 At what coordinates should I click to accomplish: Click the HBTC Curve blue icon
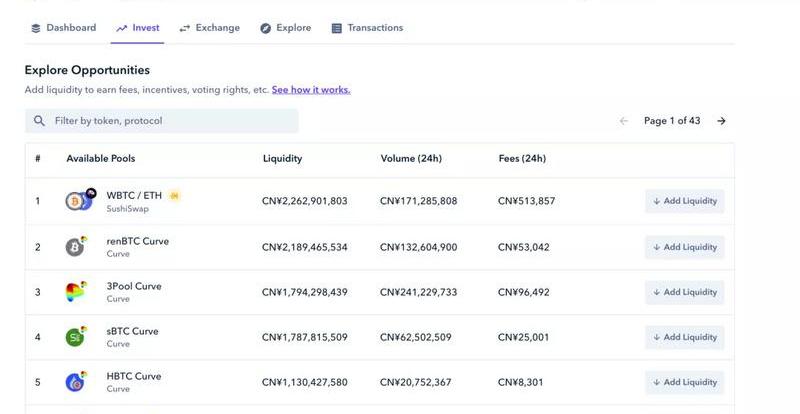coord(76,381)
